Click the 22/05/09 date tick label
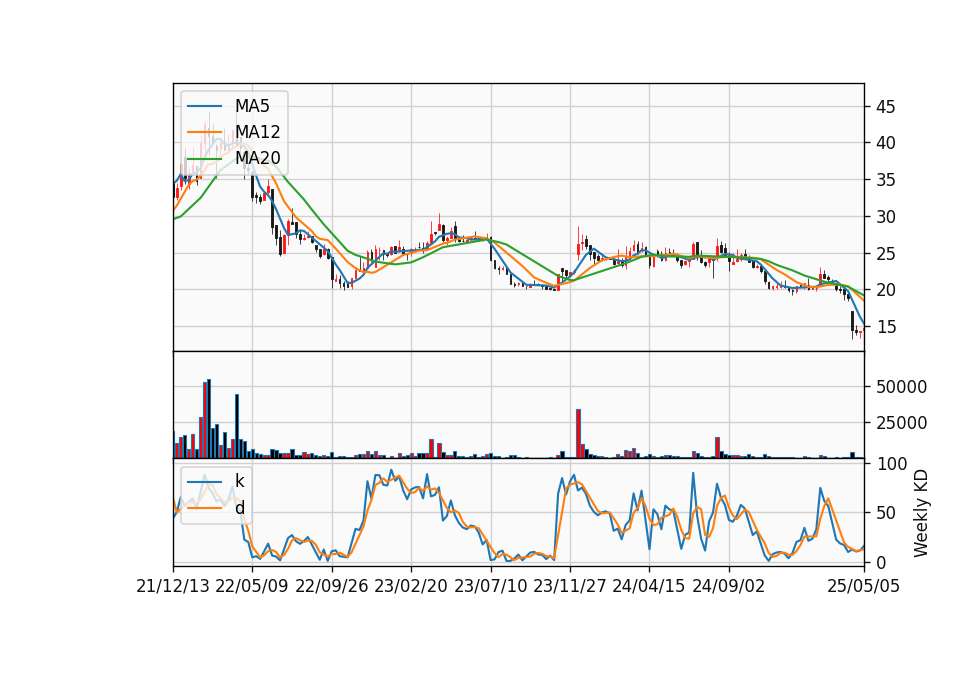Image resolution: width=960 pixels, height=690 pixels. 252,586
